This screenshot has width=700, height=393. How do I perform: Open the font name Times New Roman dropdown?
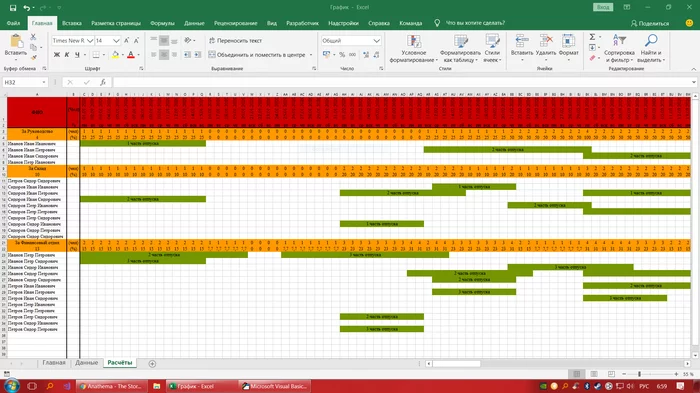90,41
